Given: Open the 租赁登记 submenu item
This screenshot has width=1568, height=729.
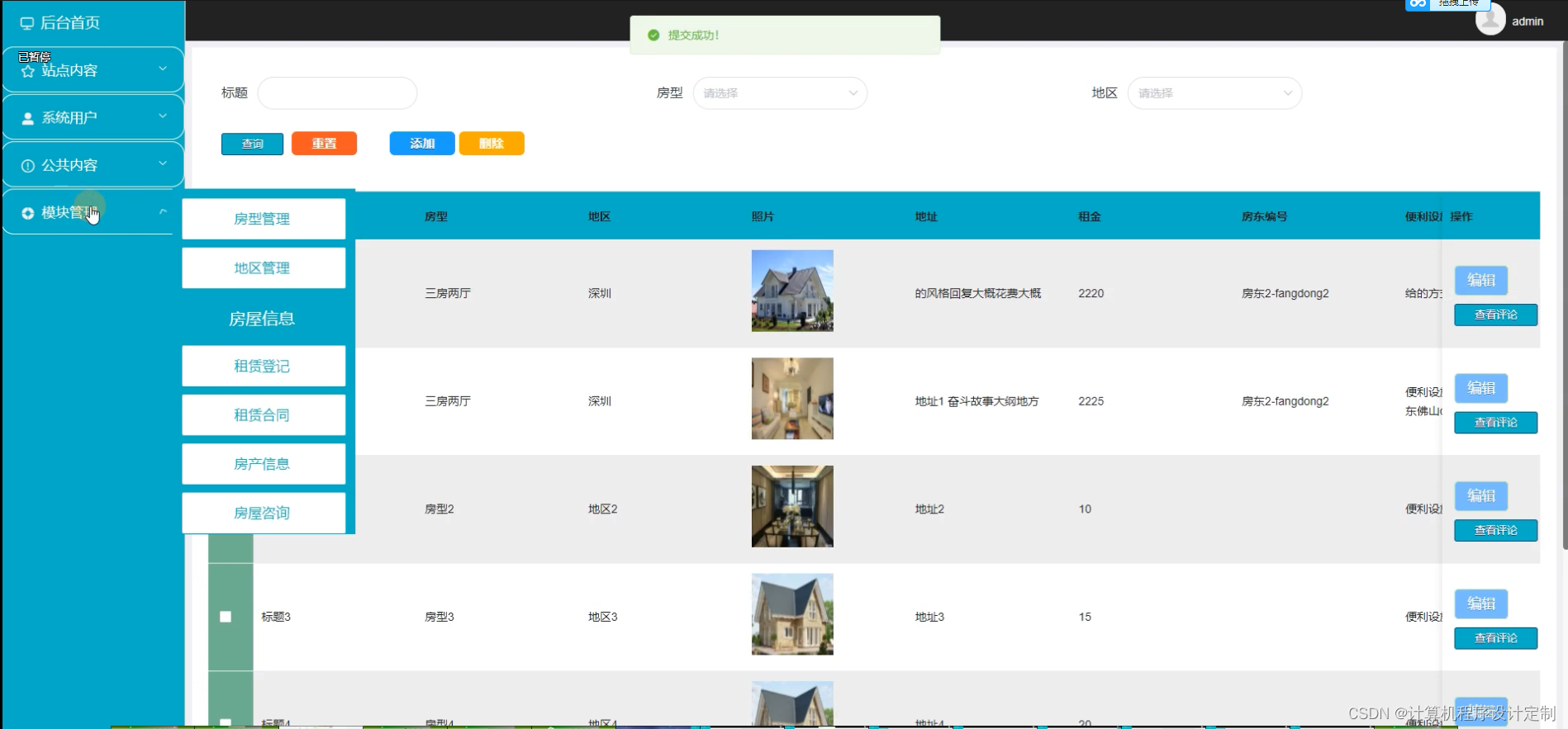Looking at the screenshot, I should click(x=264, y=366).
